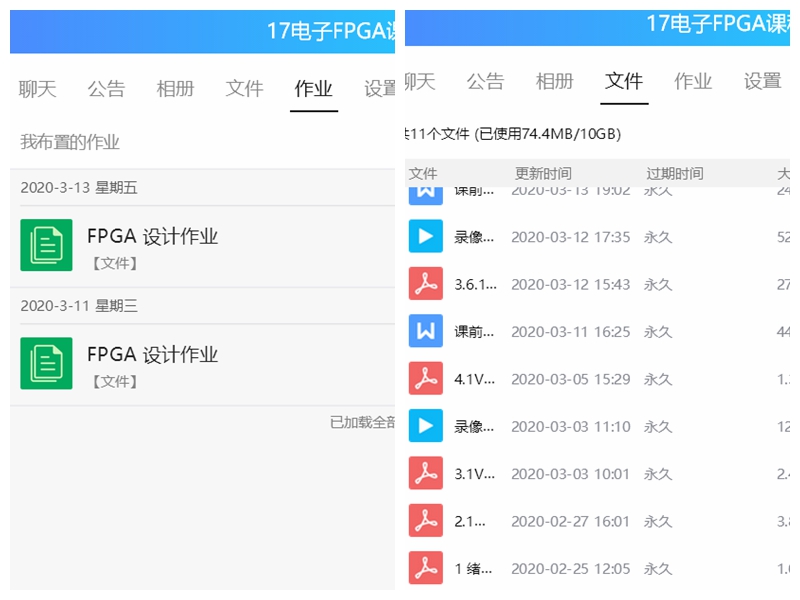Open the PDF icon for the 1 绪 file
The image size is (800, 600).
[x=425, y=568]
